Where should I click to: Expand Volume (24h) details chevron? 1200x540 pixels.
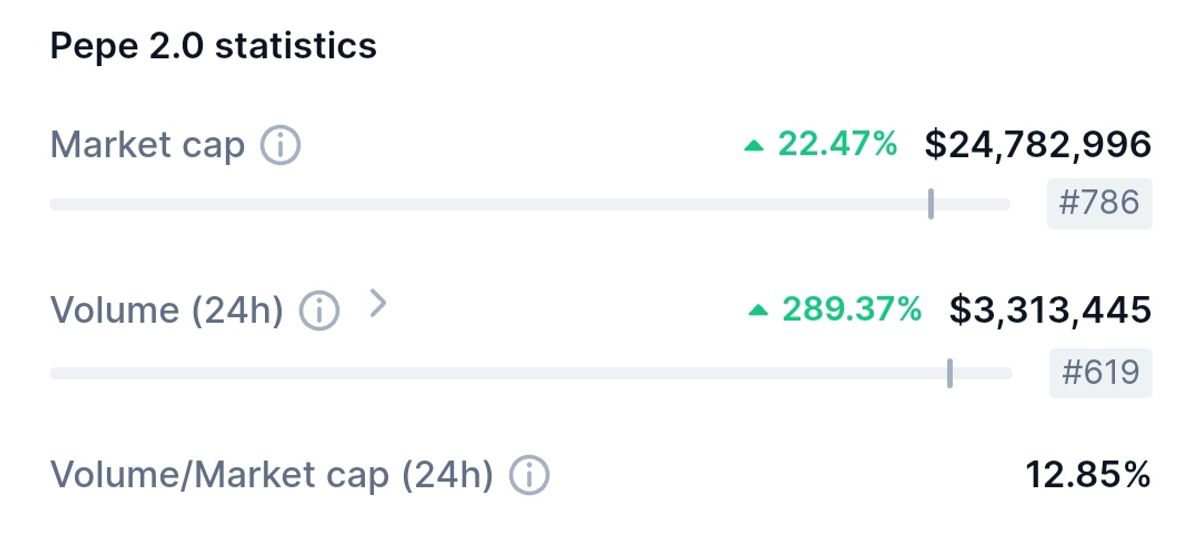(377, 303)
